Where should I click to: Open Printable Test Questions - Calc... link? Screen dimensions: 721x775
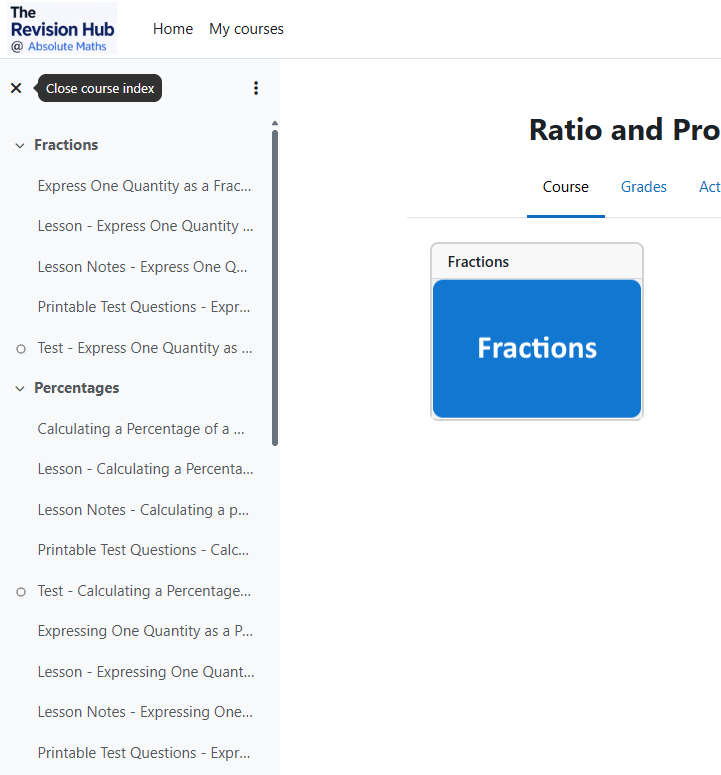tap(143, 550)
